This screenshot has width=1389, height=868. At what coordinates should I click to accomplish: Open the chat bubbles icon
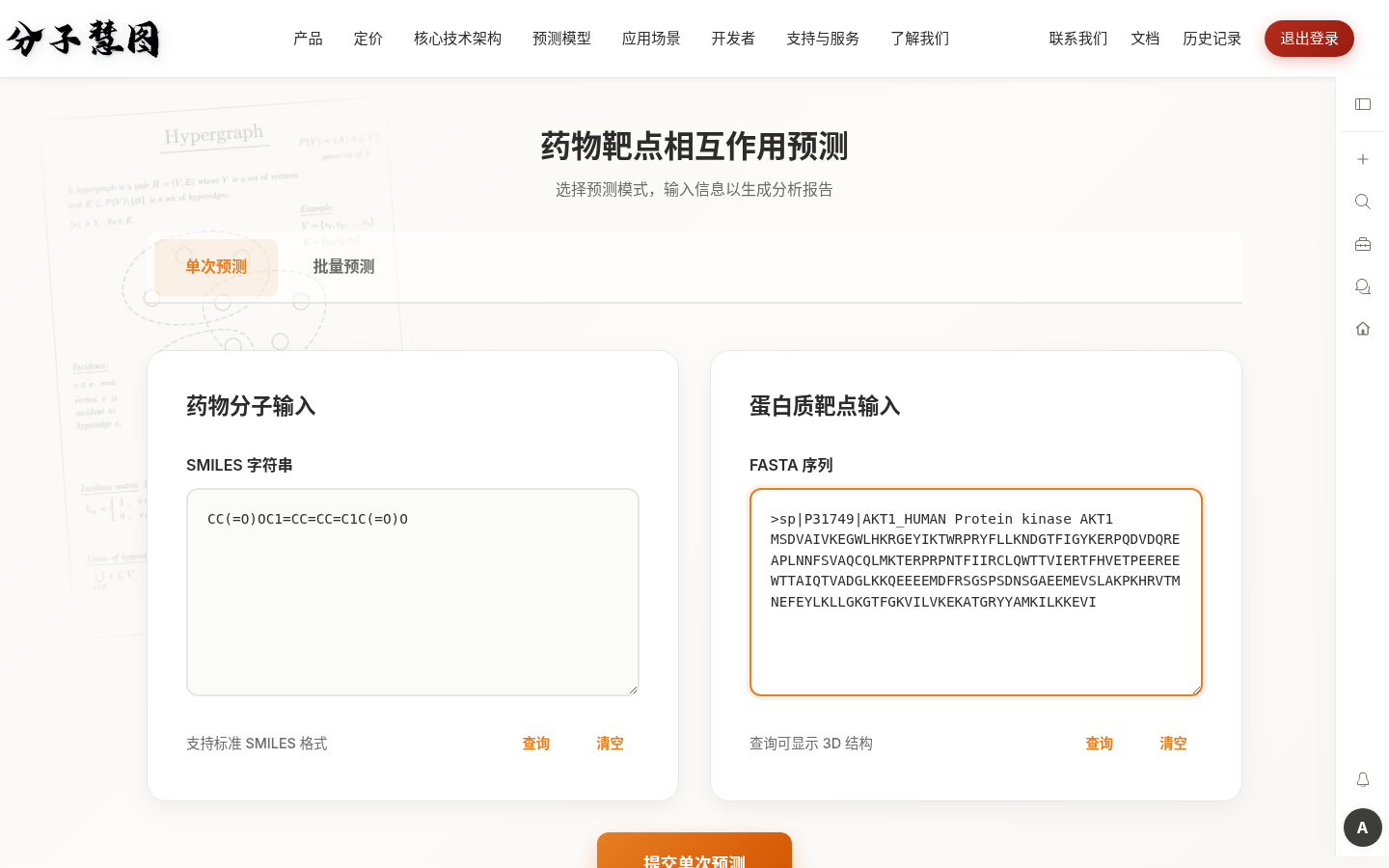pos(1363,286)
